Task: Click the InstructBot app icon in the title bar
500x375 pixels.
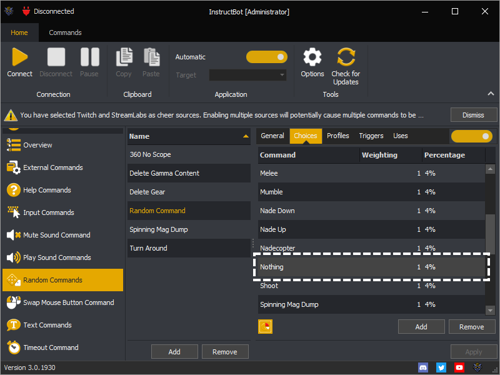Action: point(9,11)
